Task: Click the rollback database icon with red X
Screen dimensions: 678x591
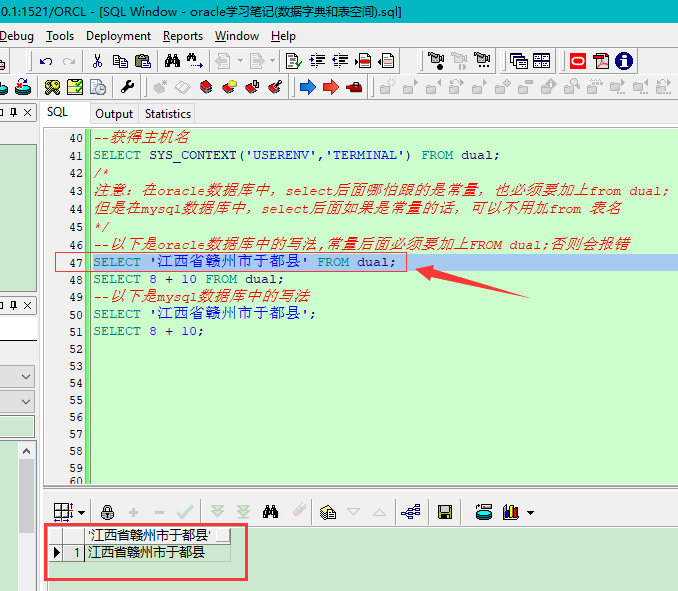Action: click(x=23, y=87)
